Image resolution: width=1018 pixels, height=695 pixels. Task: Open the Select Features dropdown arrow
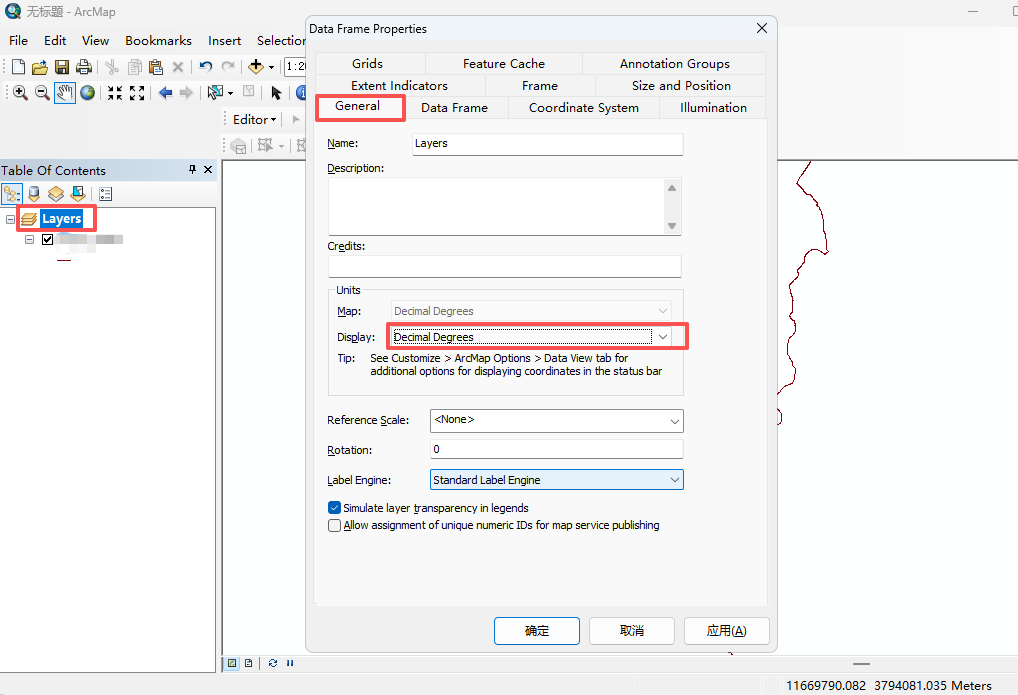[230, 94]
